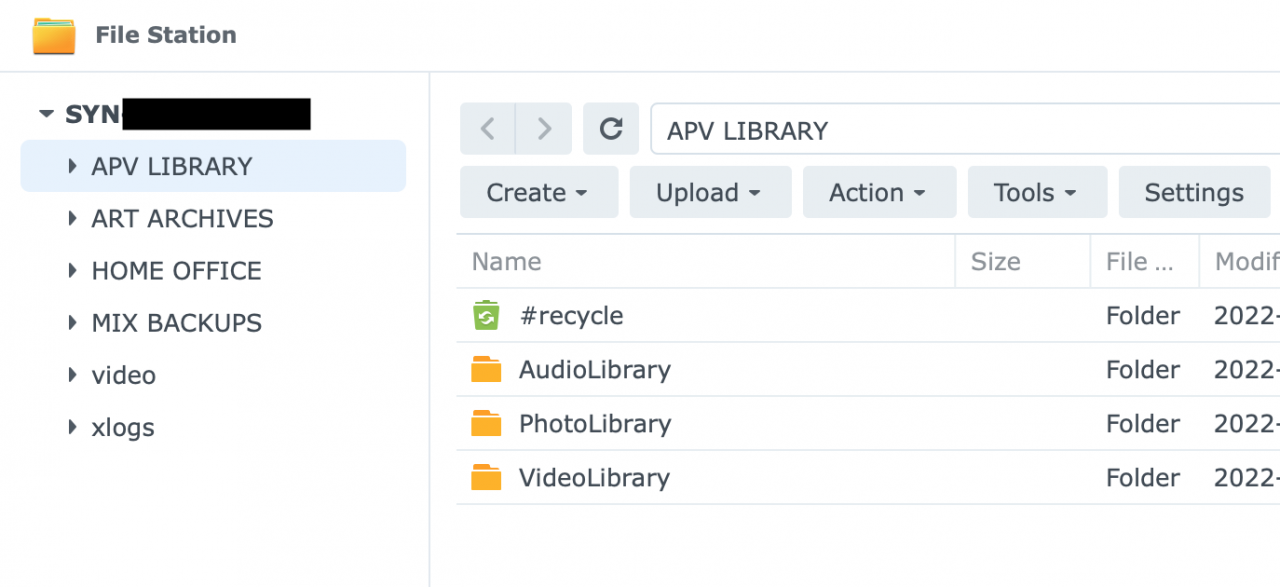
Task: Sort files by Name column header
Action: pos(507,262)
